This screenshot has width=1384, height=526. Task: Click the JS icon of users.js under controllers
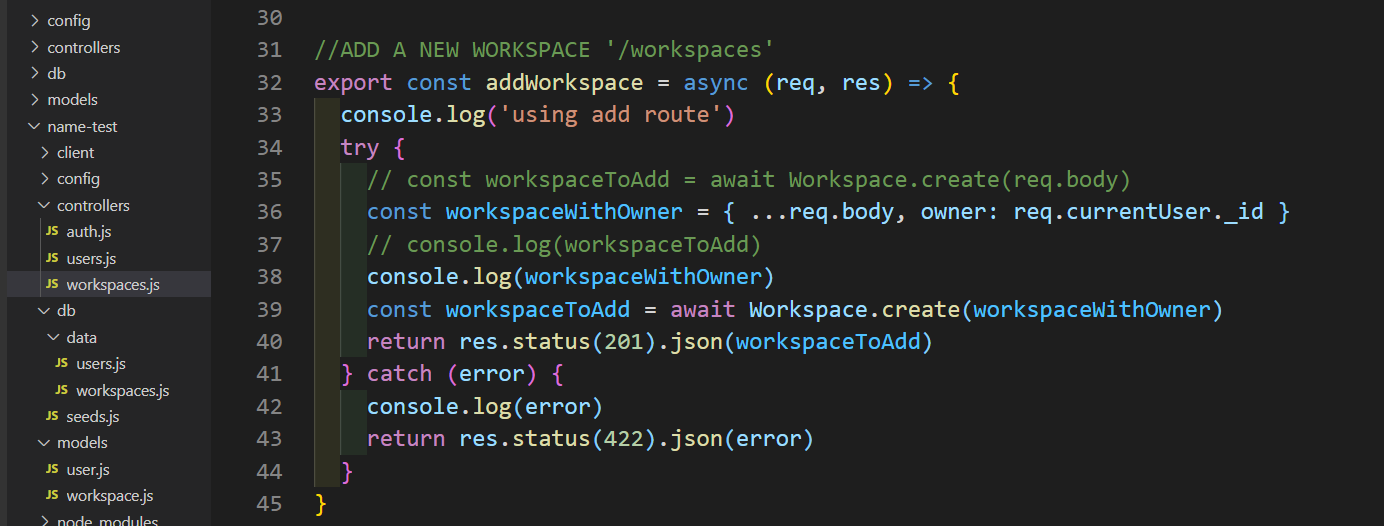pos(52,259)
